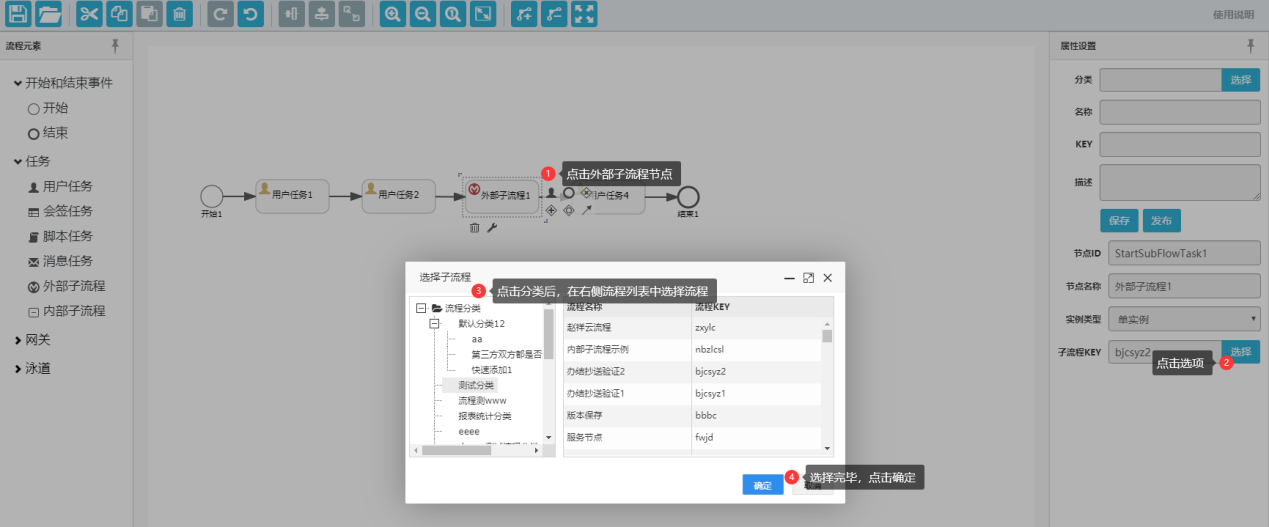Select 脚本任务 in palette
Viewport: 1269px width, 527px height.
[60, 236]
